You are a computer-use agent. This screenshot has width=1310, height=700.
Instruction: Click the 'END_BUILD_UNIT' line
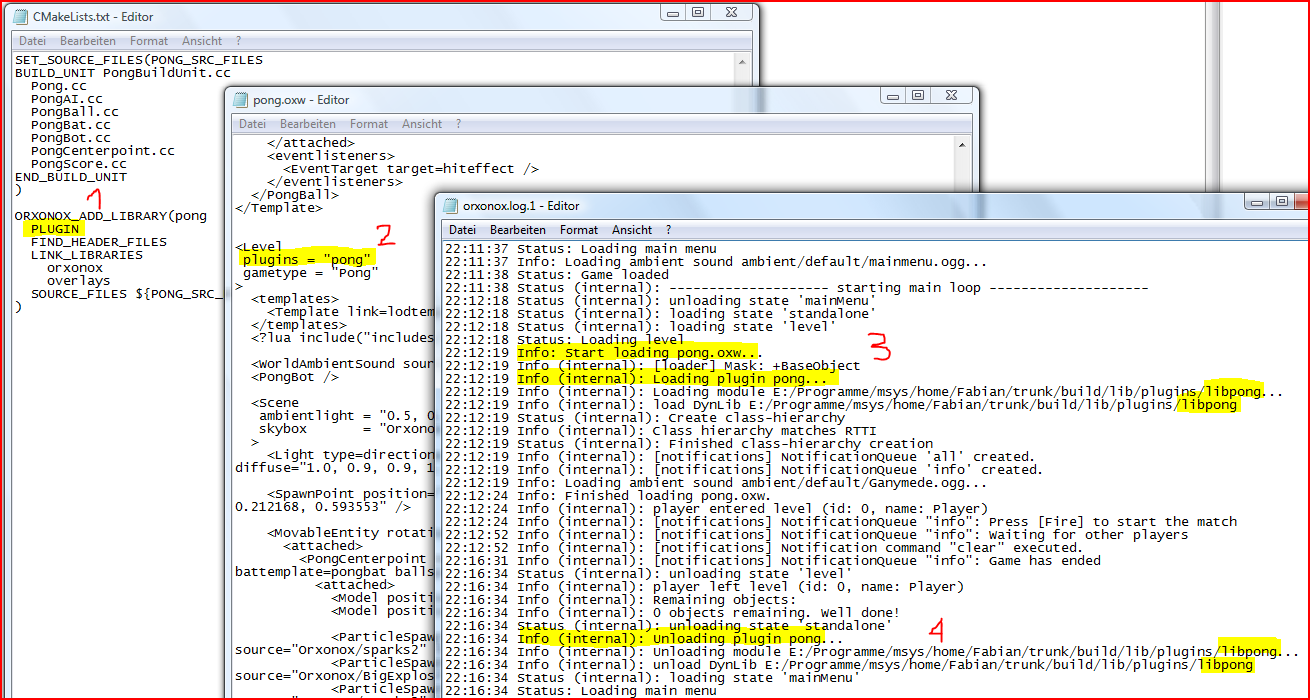pyautogui.click(x=71, y=177)
